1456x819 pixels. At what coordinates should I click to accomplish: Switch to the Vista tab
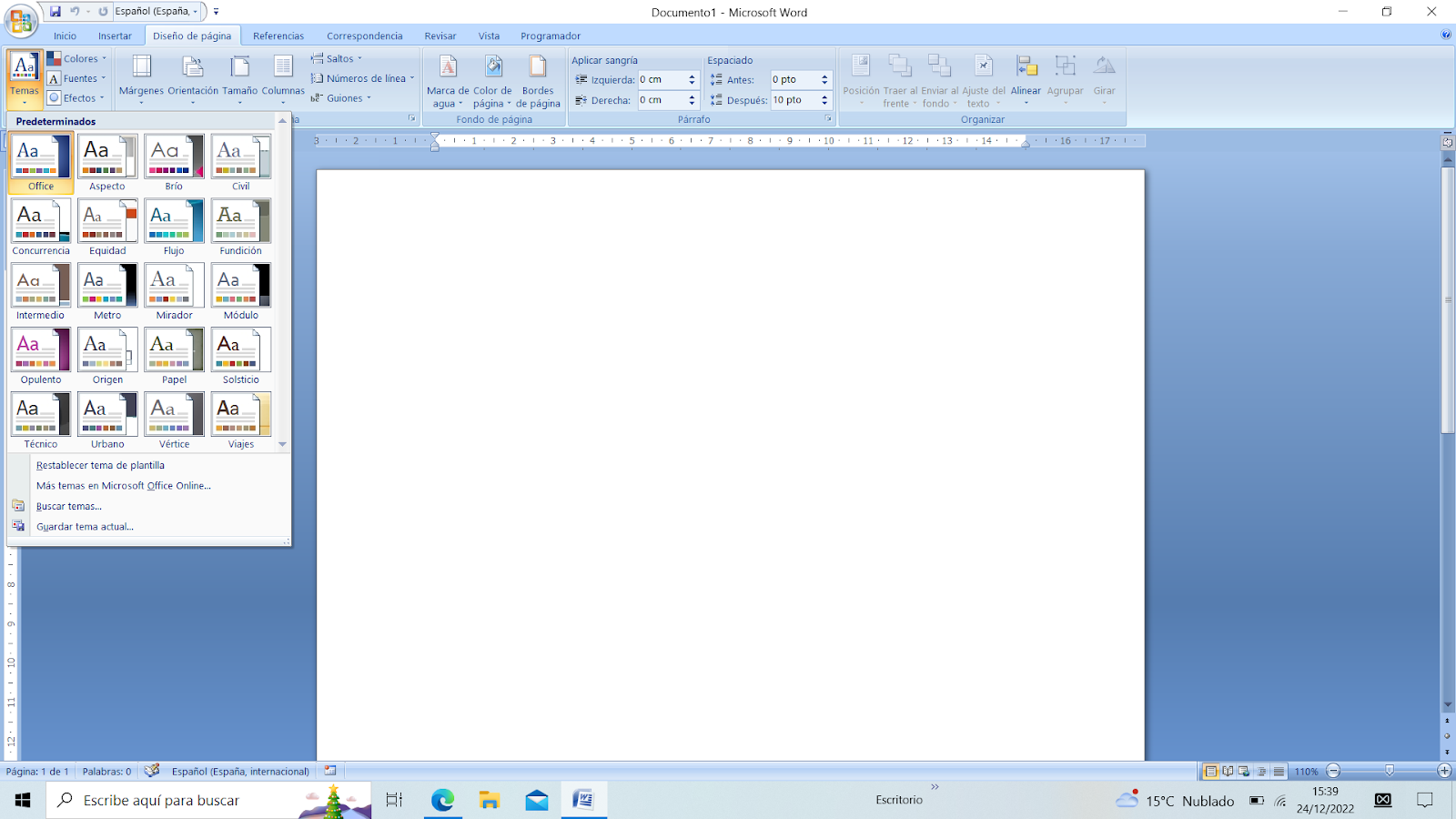[489, 36]
